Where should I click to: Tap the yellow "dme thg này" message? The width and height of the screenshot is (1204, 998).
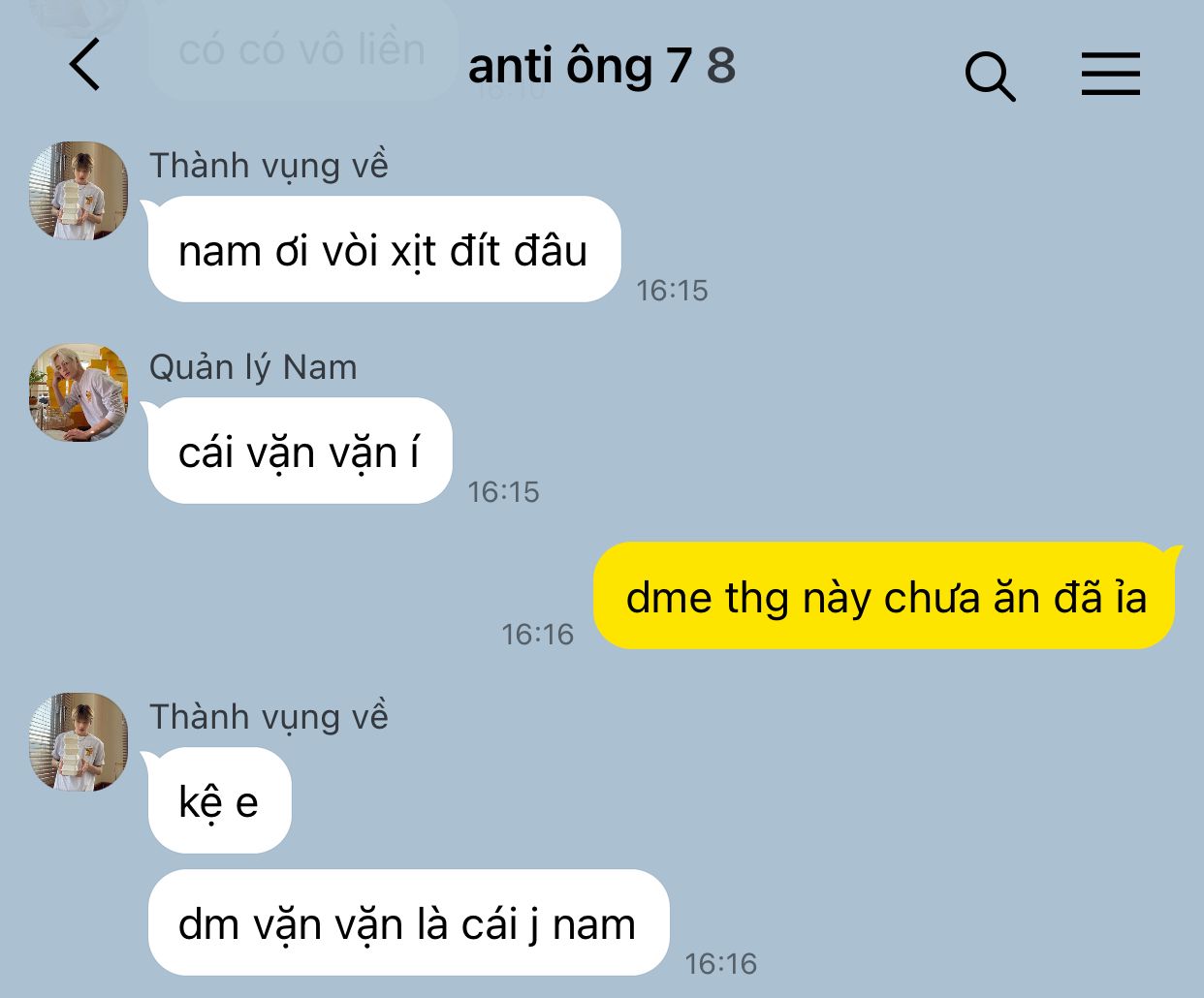tap(884, 596)
